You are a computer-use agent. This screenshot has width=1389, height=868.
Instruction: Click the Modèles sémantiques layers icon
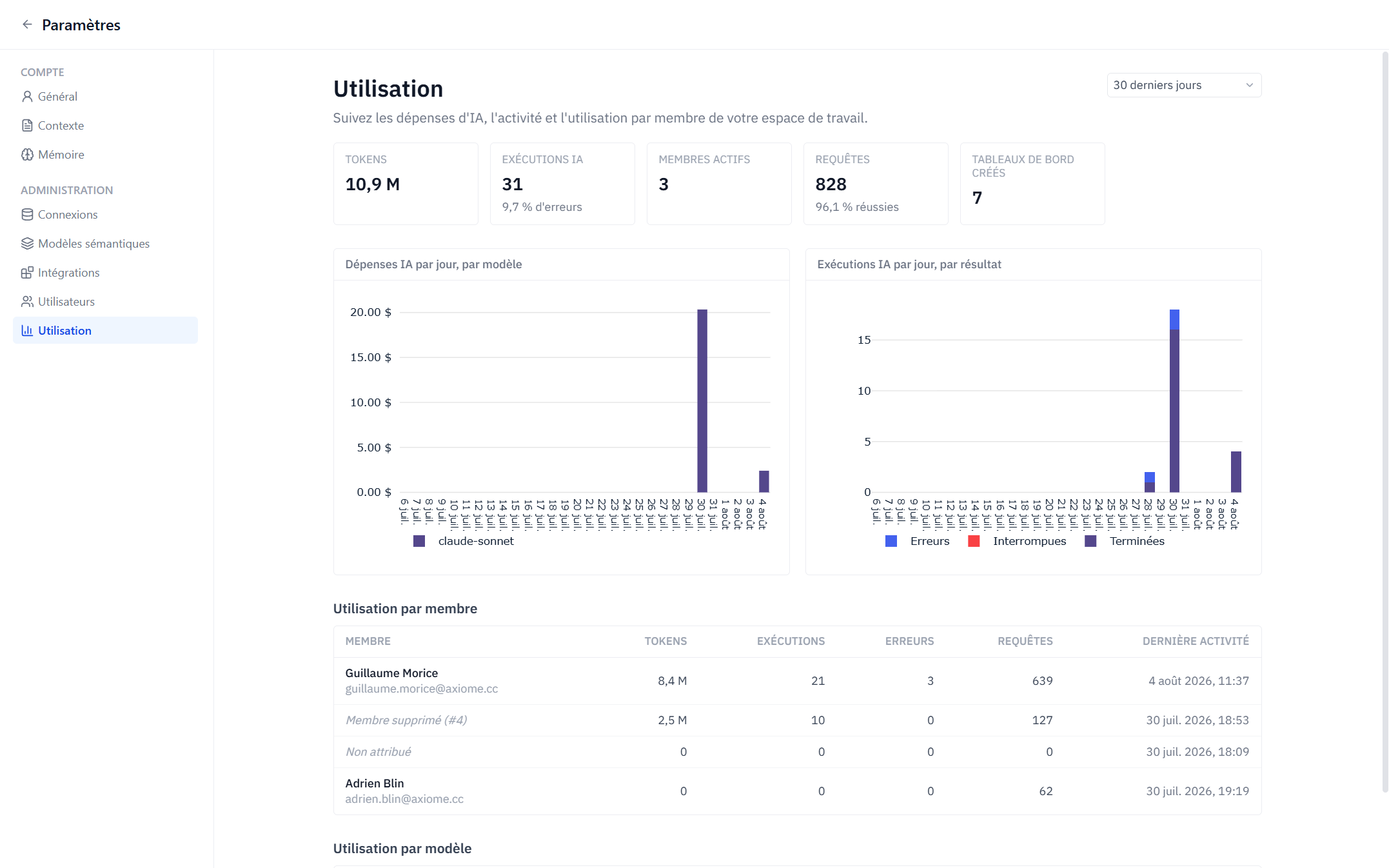point(27,244)
